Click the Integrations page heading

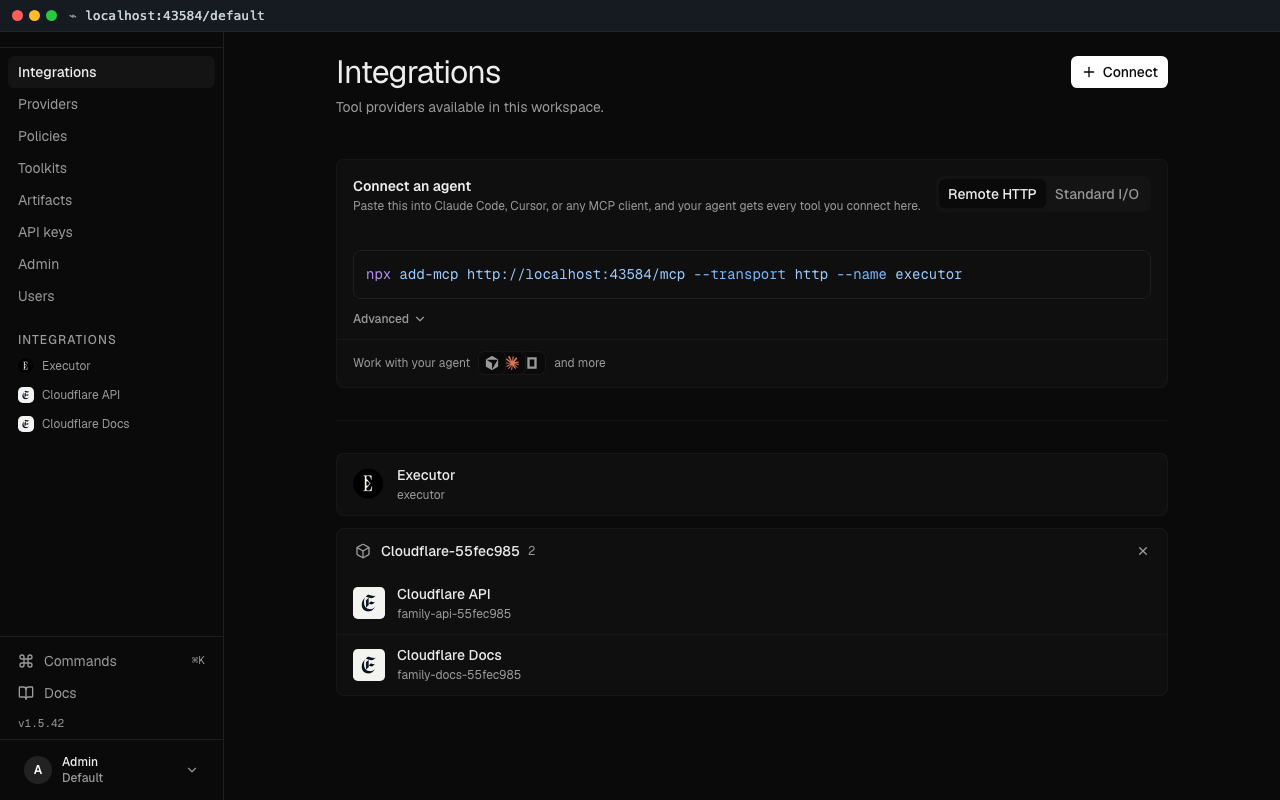tap(418, 72)
